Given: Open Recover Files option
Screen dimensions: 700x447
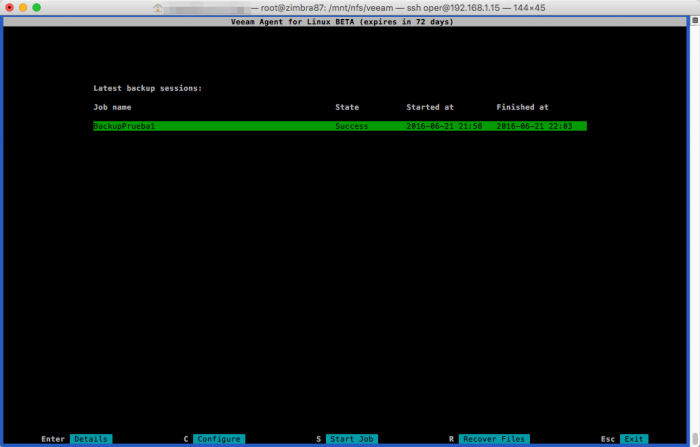Looking at the screenshot, I should tap(494, 439).
